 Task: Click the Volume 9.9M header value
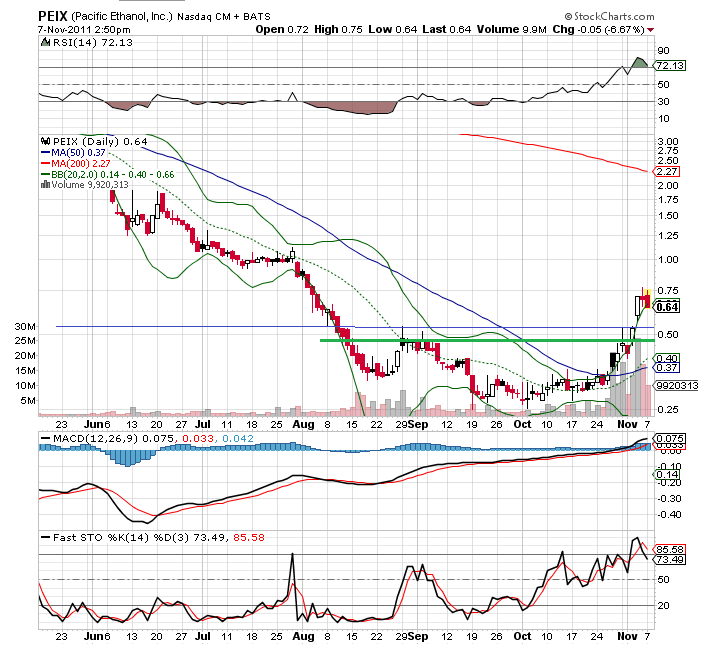[x=512, y=29]
